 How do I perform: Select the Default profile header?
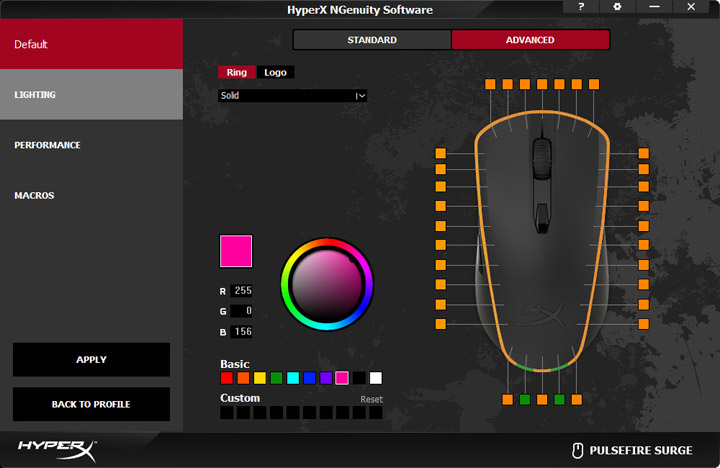[x=91, y=44]
